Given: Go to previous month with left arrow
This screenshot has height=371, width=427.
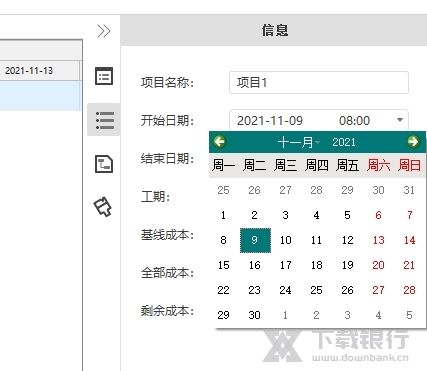Looking at the screenshot, I should click(x=220, y=142).
